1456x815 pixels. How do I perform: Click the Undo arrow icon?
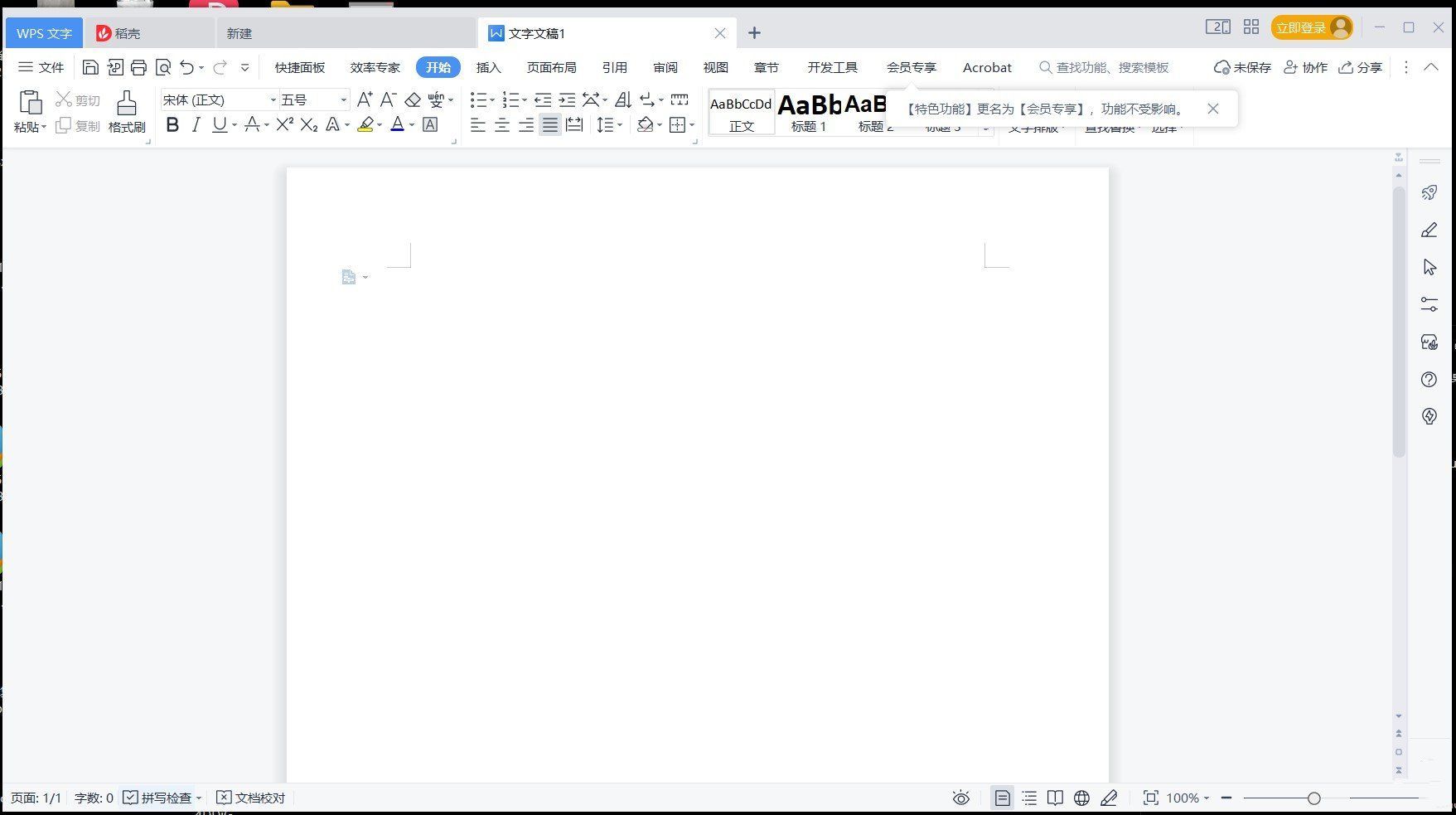pyautogui.click(x=186, y=67)
